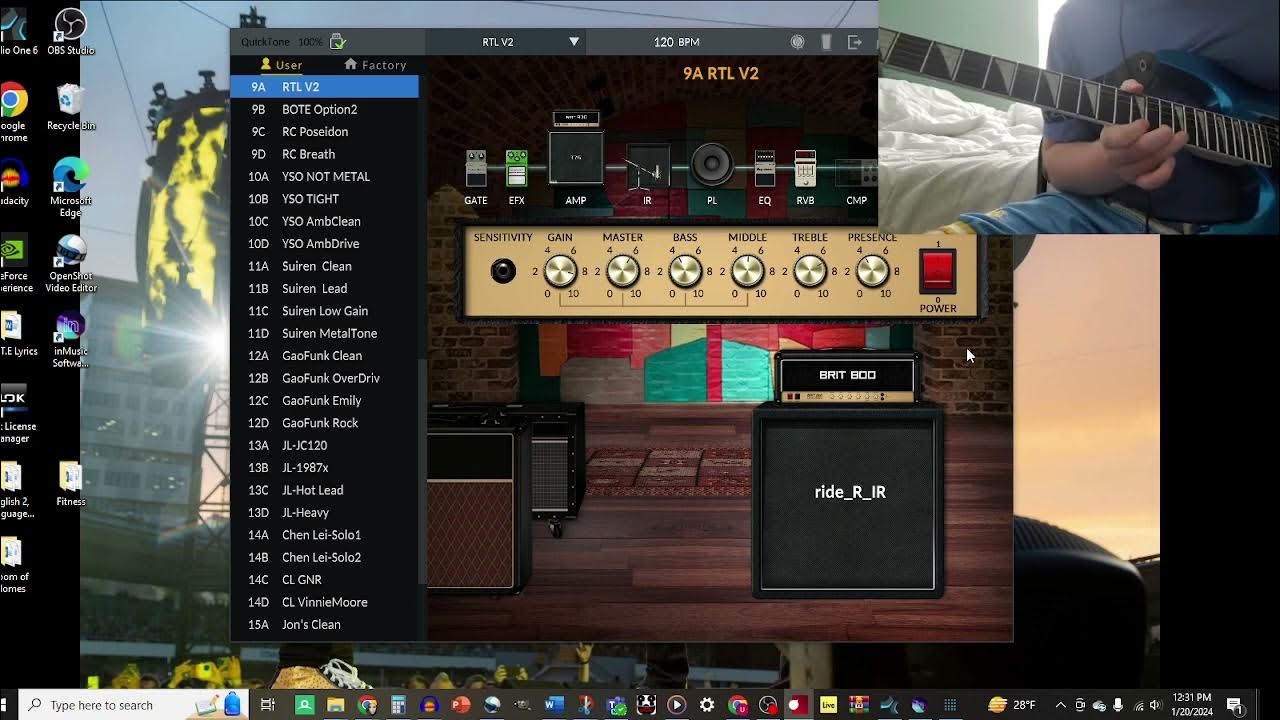Select preset 9D RC Breath

coord(324,154)
